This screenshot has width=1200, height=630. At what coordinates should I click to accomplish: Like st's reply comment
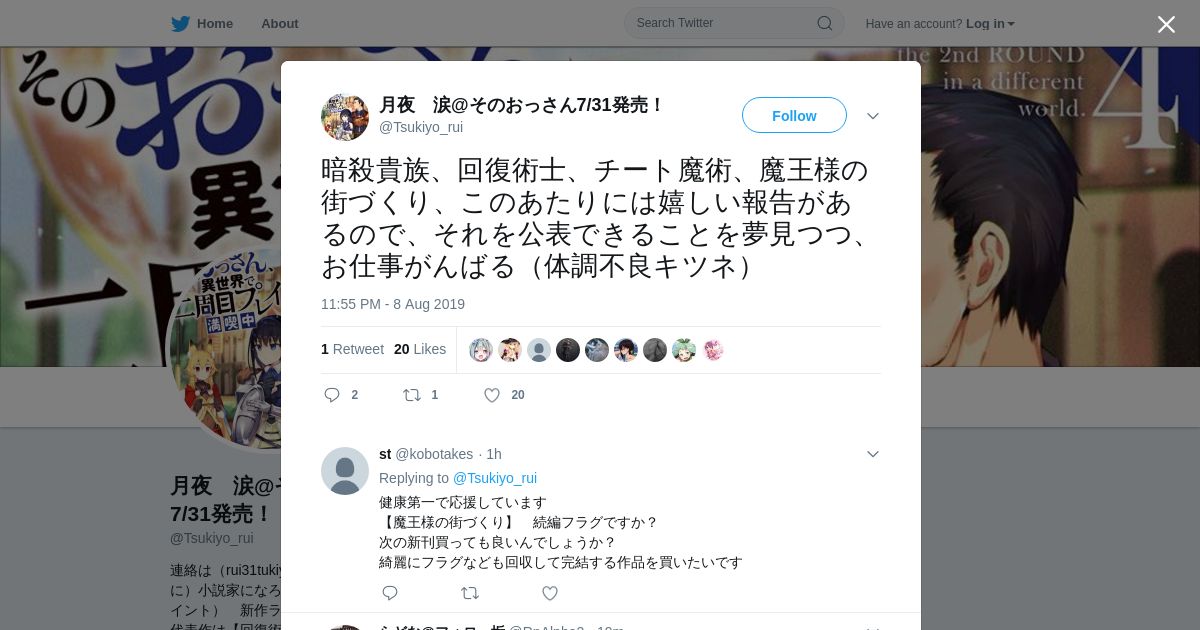click(550, 593)
